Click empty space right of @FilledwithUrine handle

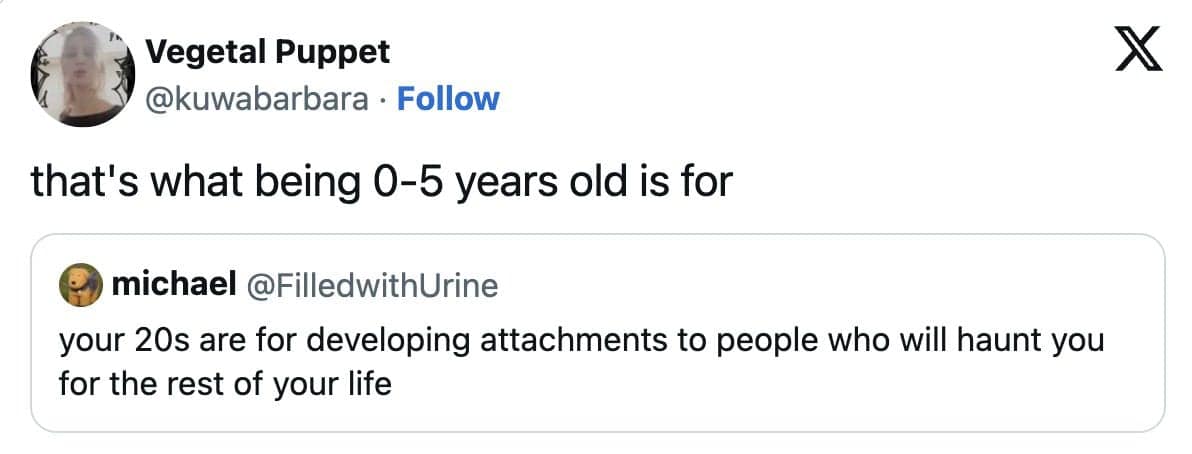pyautogui.click(x=800, y=287)
